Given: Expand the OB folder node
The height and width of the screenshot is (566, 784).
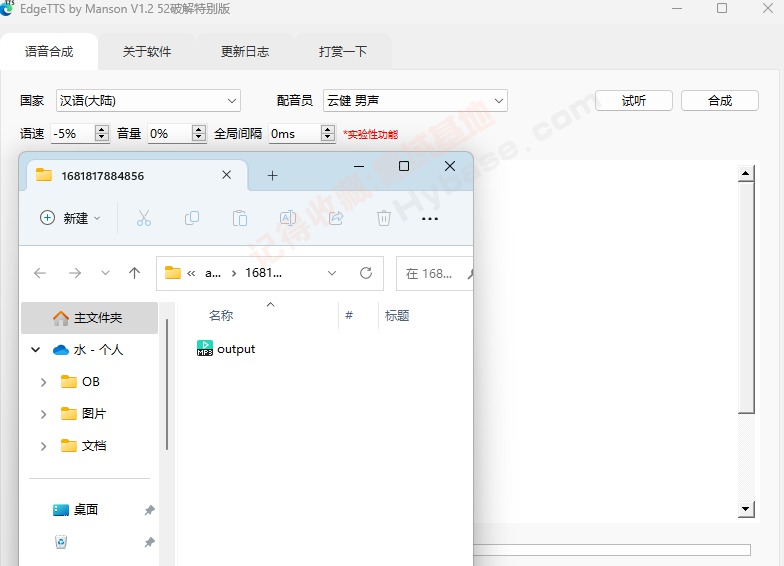Looking at the screenshot, I should 44,382.
